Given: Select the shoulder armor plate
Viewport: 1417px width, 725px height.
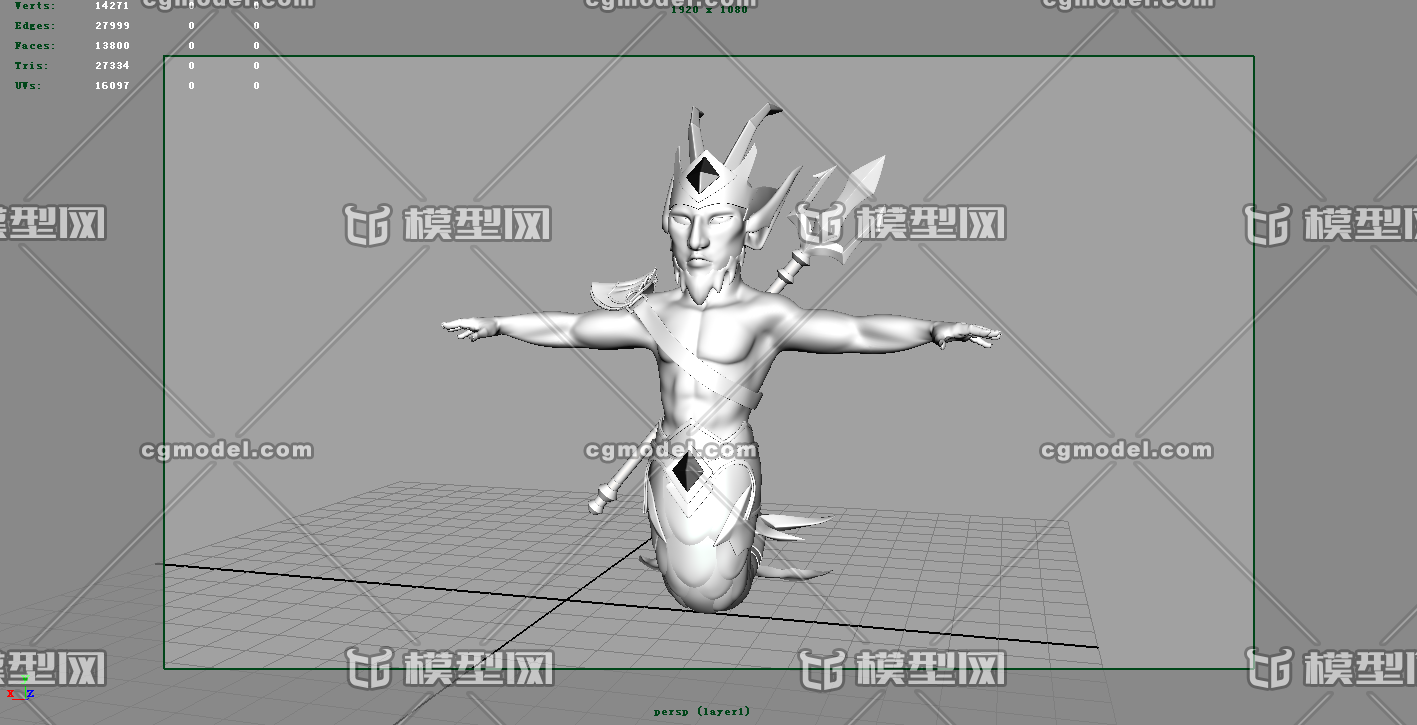Looking at the screenshot, I should [620, 292].
